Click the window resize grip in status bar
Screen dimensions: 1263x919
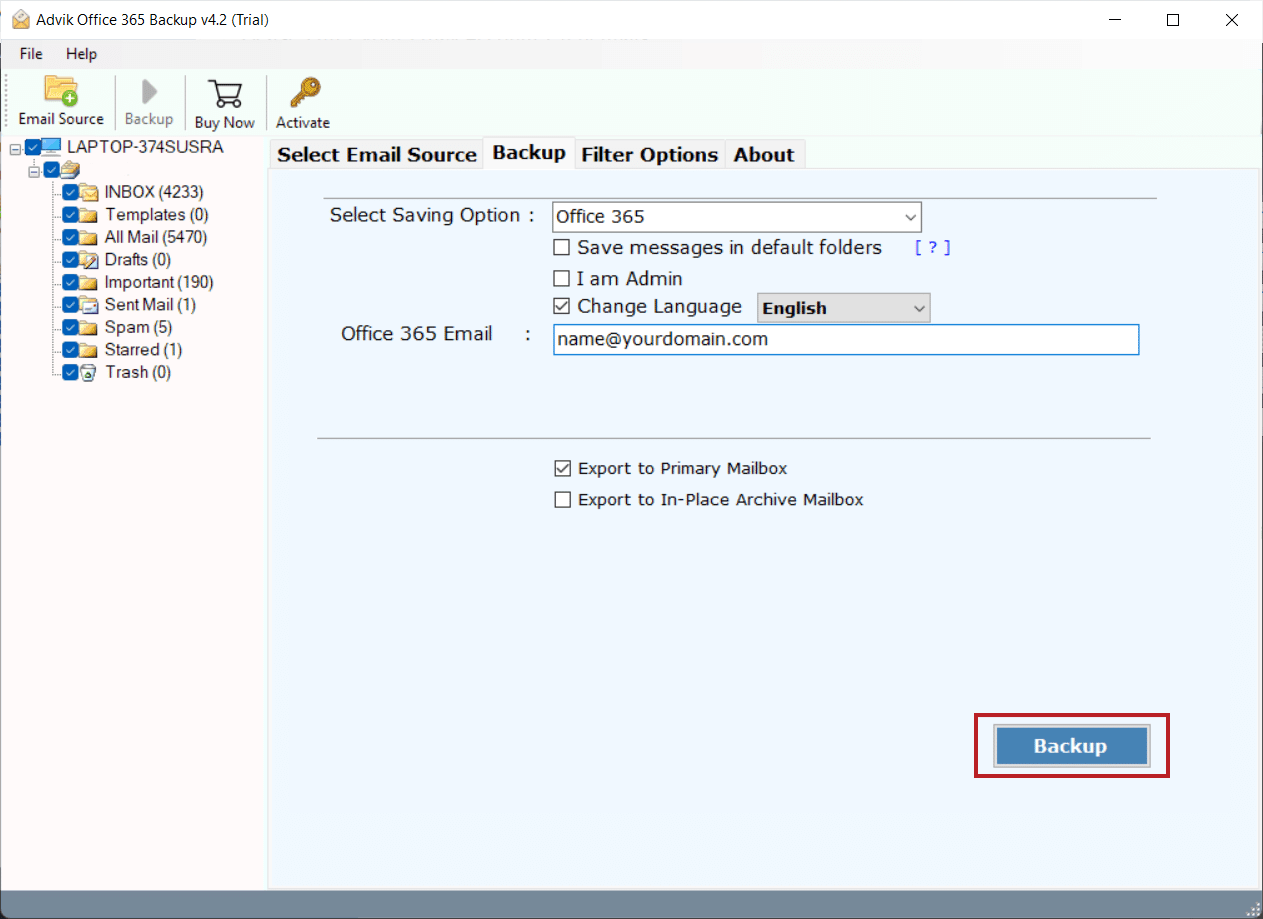pyautogui.click(x=1253, y=909)
